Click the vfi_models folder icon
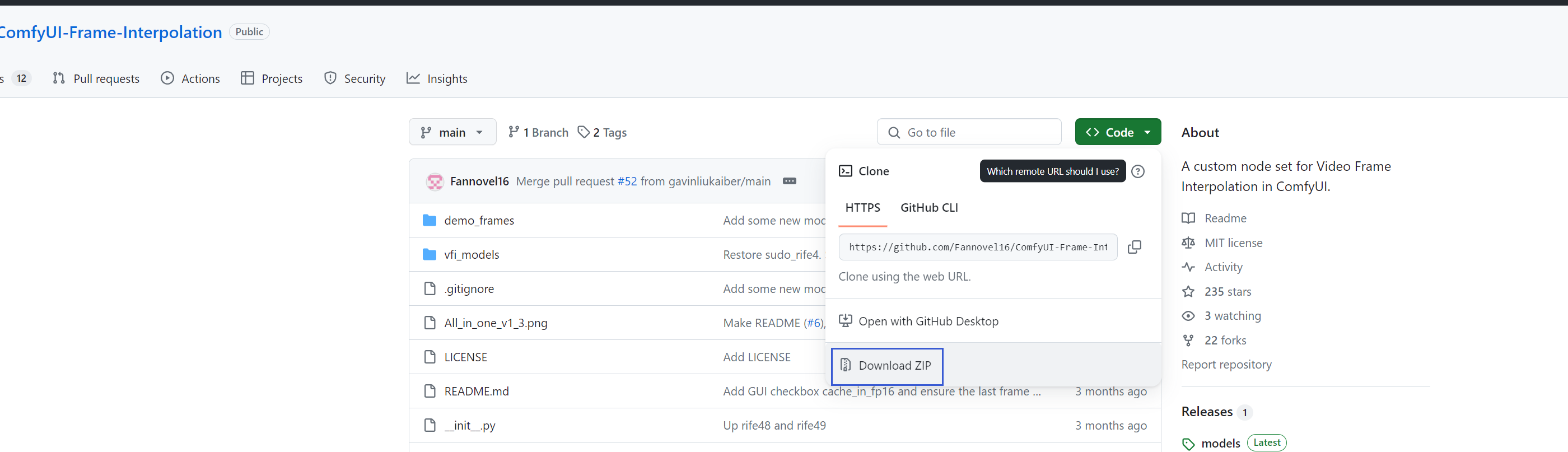This screenshot has width=1568, height=452. tap(429, 255)
